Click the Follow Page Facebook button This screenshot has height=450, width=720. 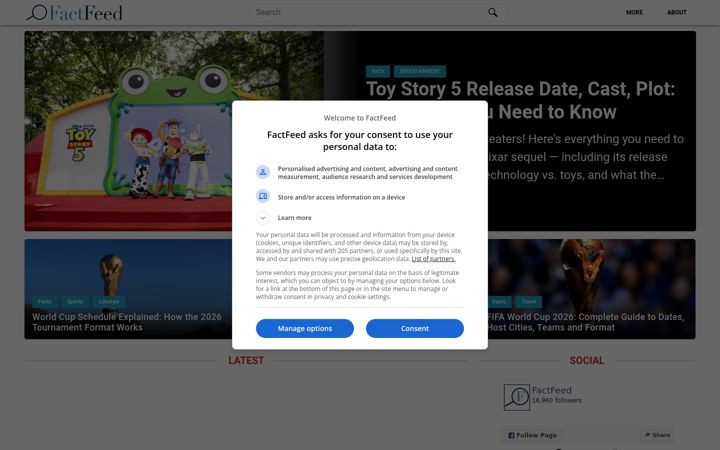532,435
